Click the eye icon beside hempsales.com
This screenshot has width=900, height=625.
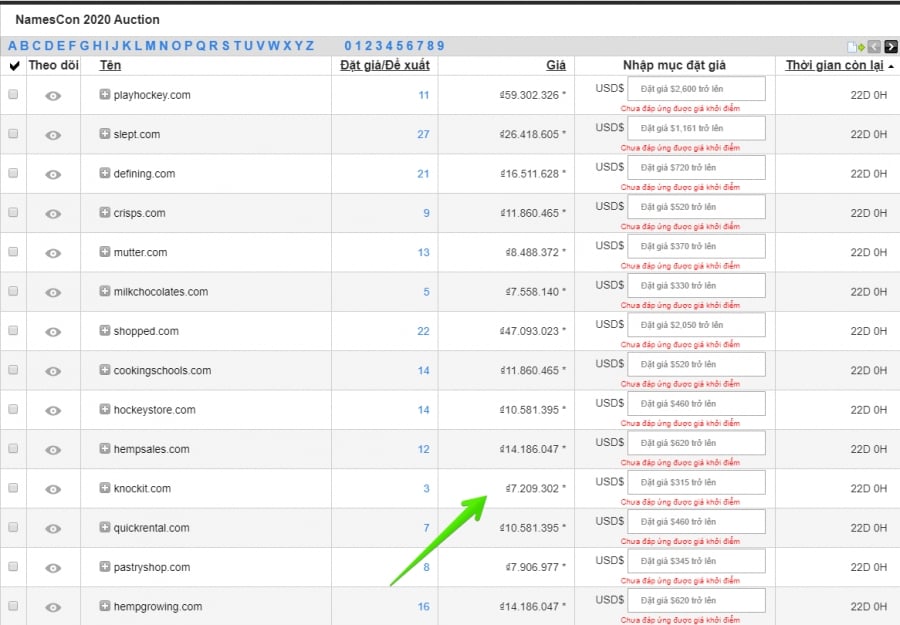[53, 449]
